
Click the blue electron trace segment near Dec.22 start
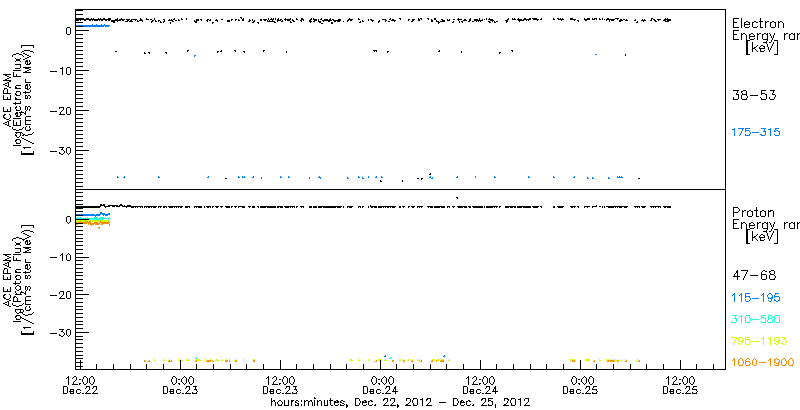click(x=93, y=25)
